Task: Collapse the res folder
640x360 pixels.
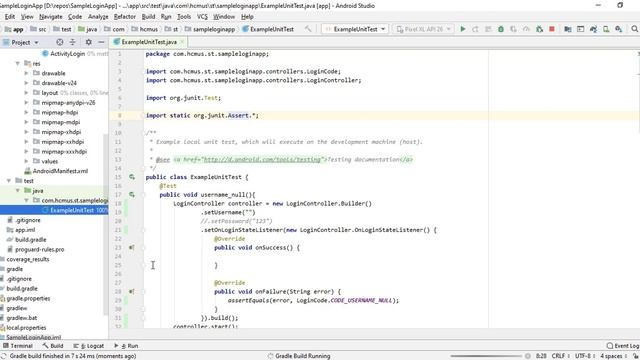Action: tap(18, 63)
